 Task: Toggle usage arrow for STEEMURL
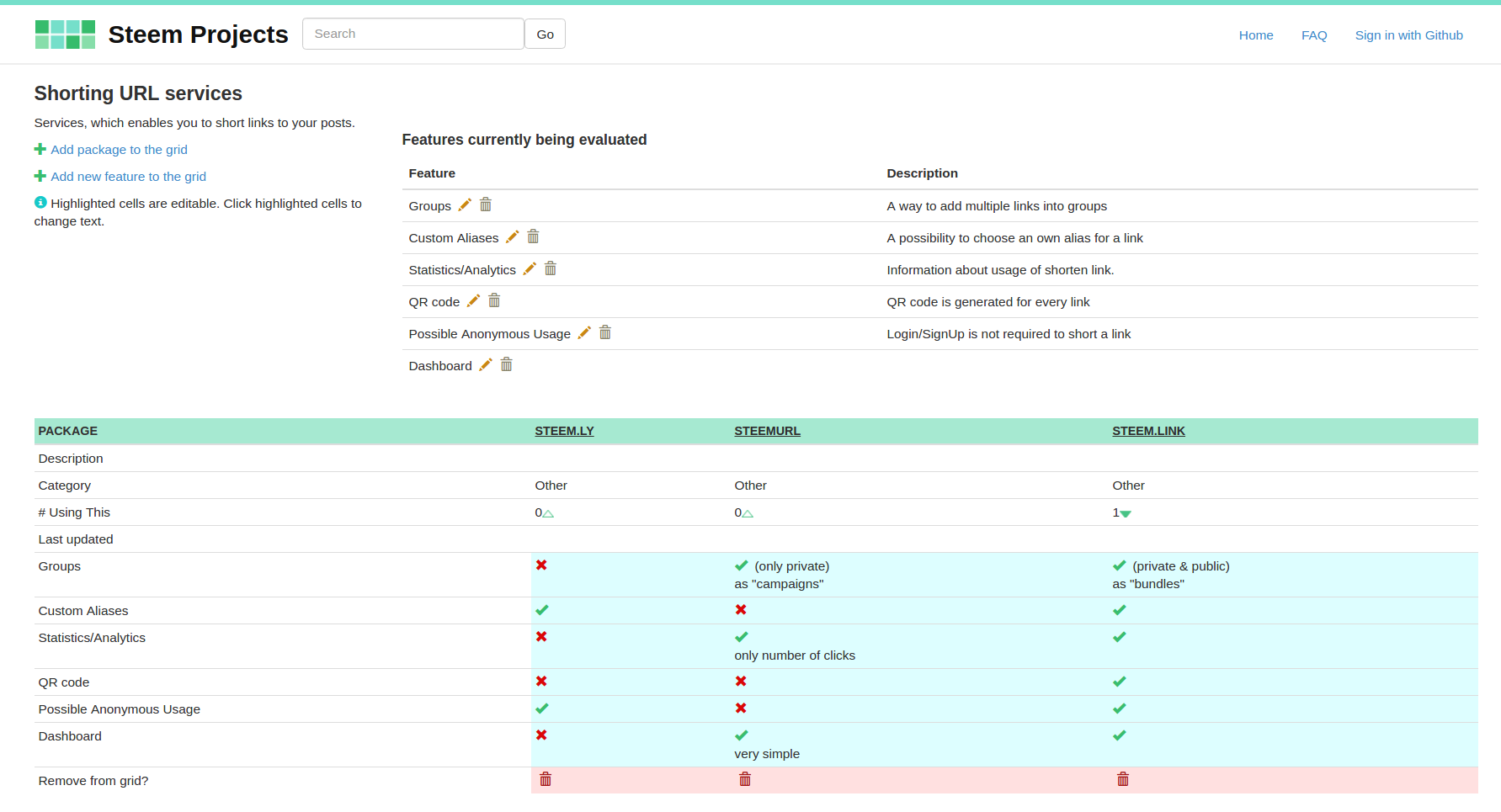point(748,513)
